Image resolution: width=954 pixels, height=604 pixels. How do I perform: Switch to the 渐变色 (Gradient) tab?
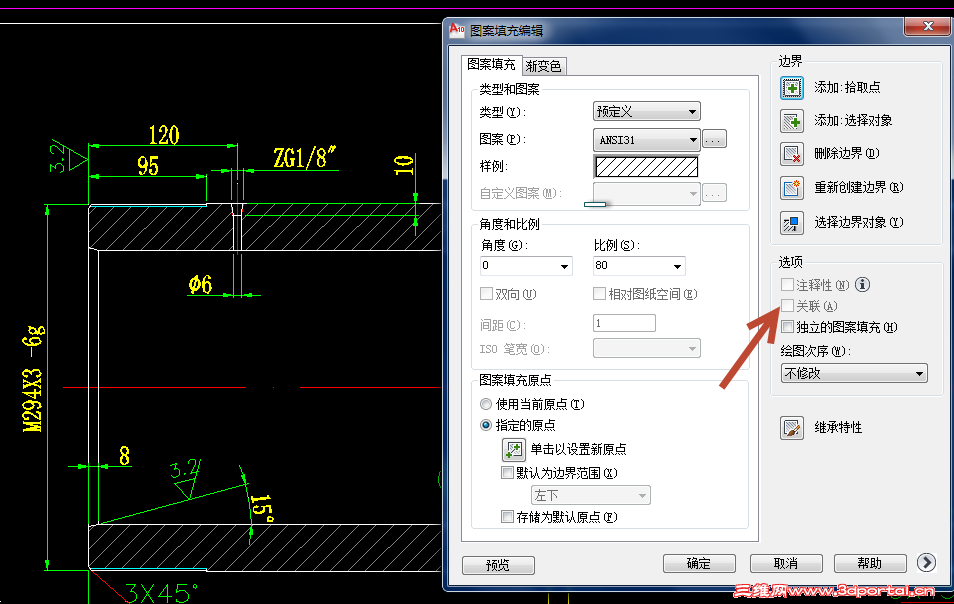click(x=545, y=65)
